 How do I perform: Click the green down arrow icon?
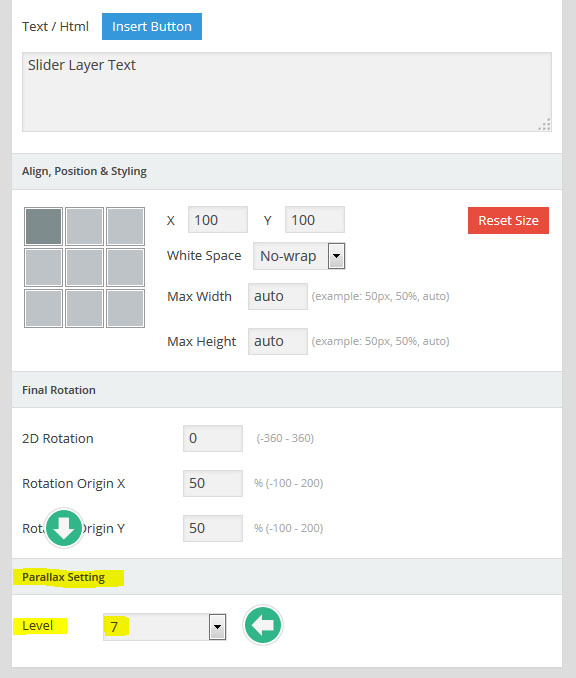[64, 528]
